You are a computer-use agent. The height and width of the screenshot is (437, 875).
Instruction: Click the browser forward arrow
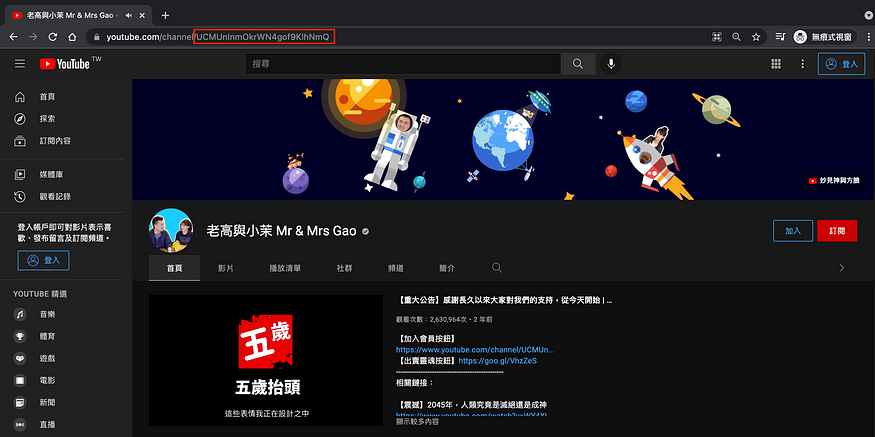[33, 37]
